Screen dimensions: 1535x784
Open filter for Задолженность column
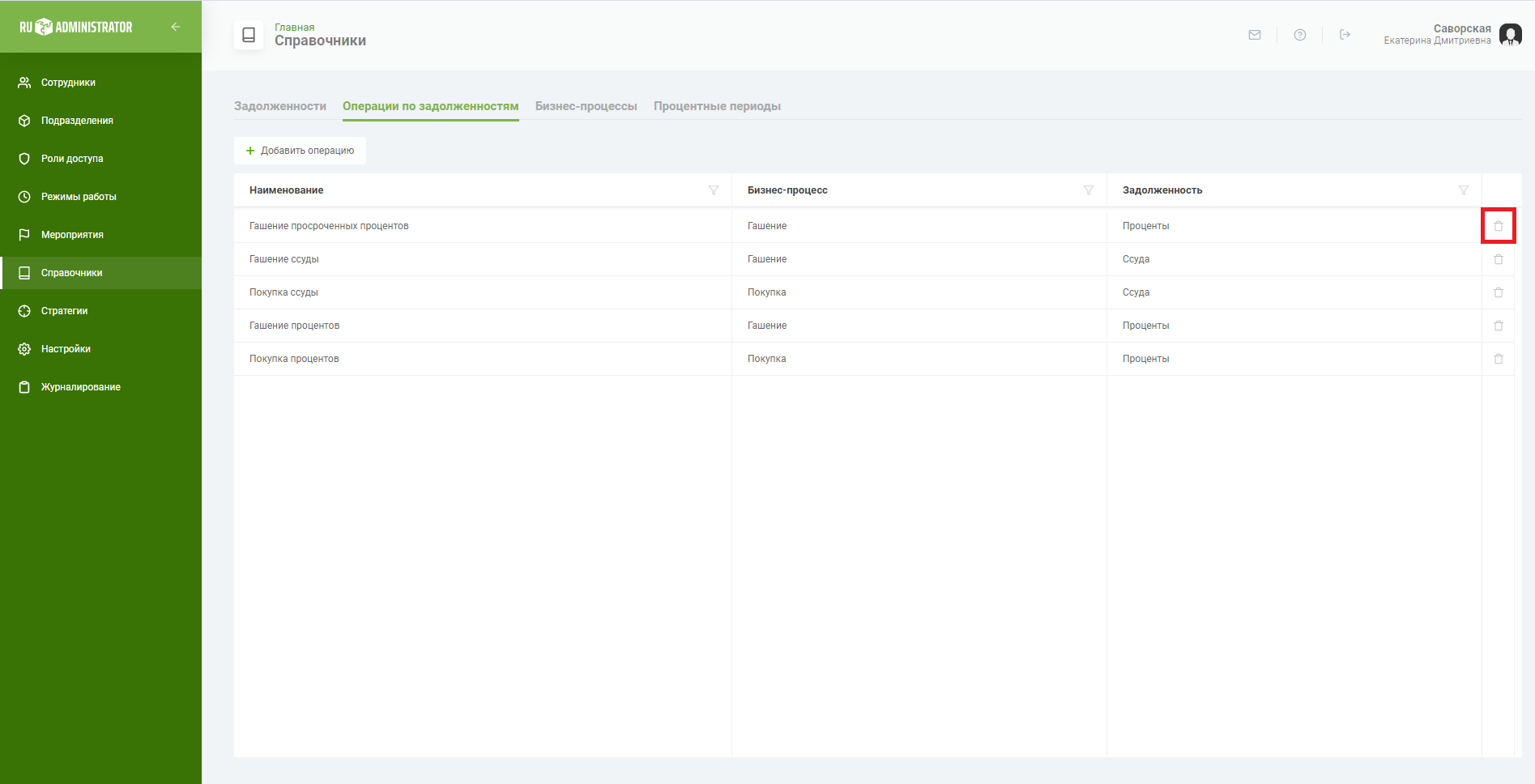click(x=1464, y=190)
